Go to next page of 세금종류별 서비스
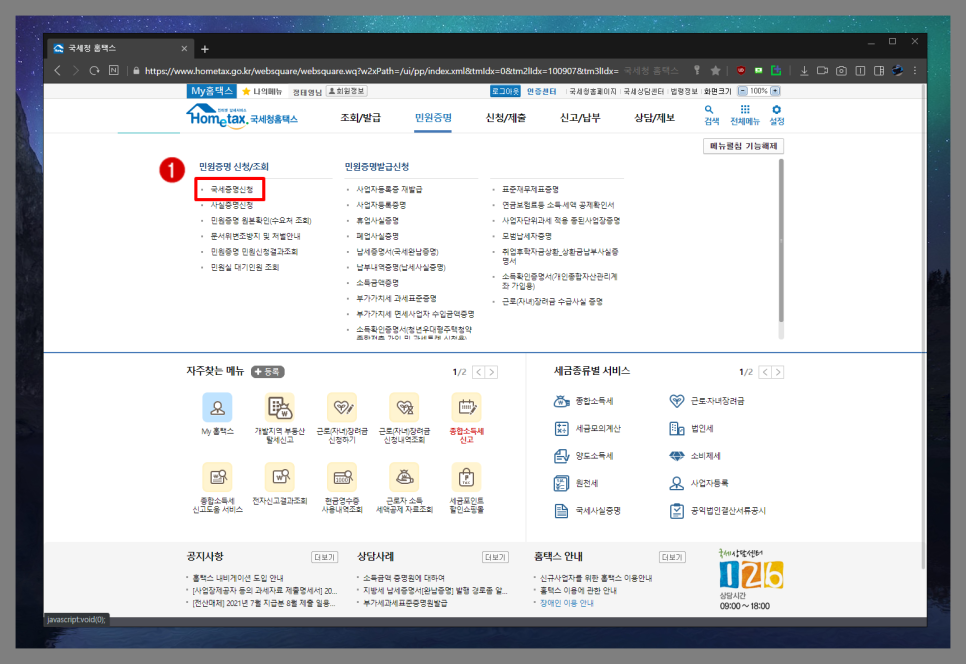The image size is (966, 664). [778, 372]
